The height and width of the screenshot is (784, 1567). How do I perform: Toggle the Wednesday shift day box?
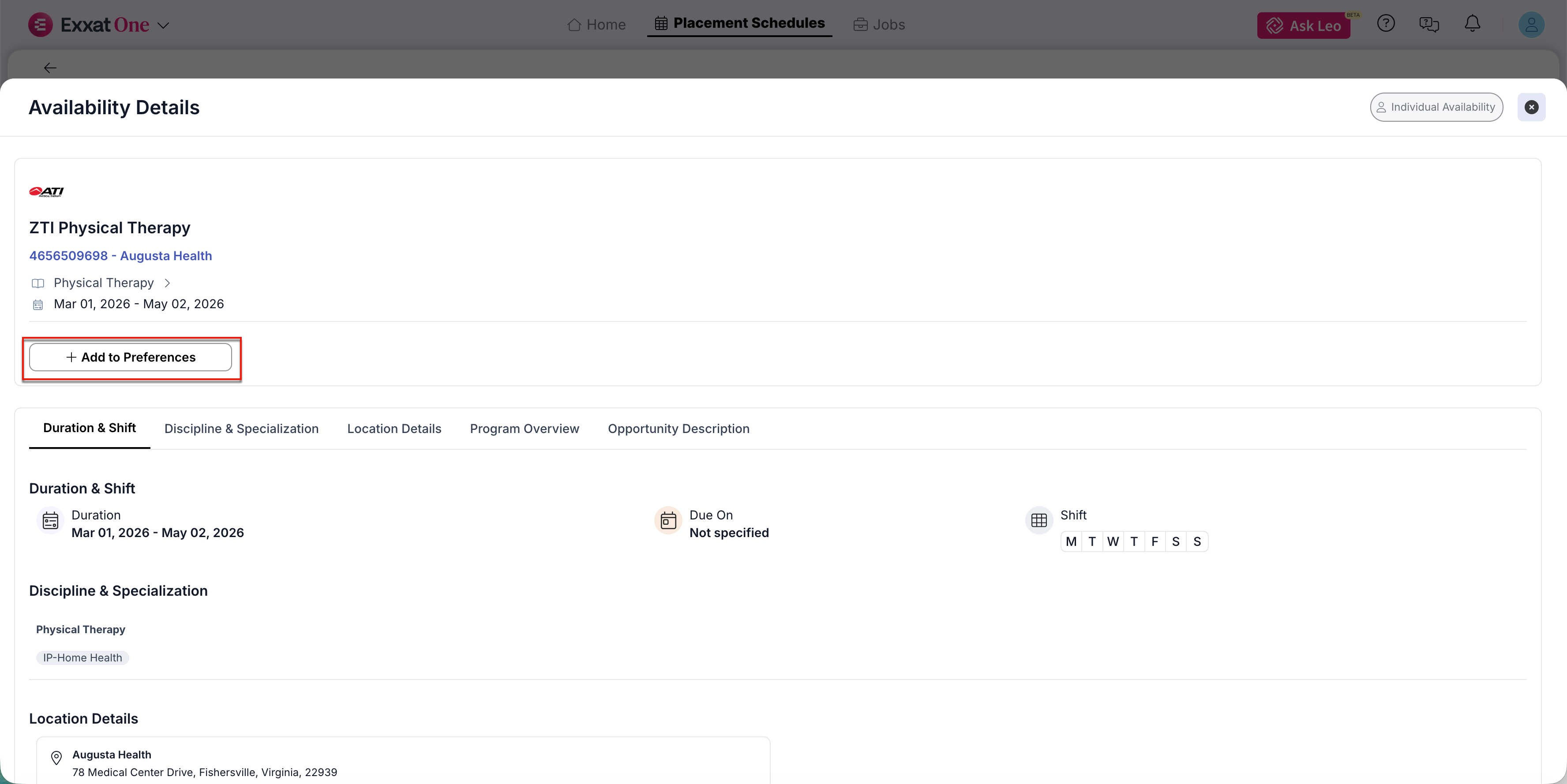coord(1113,542)
